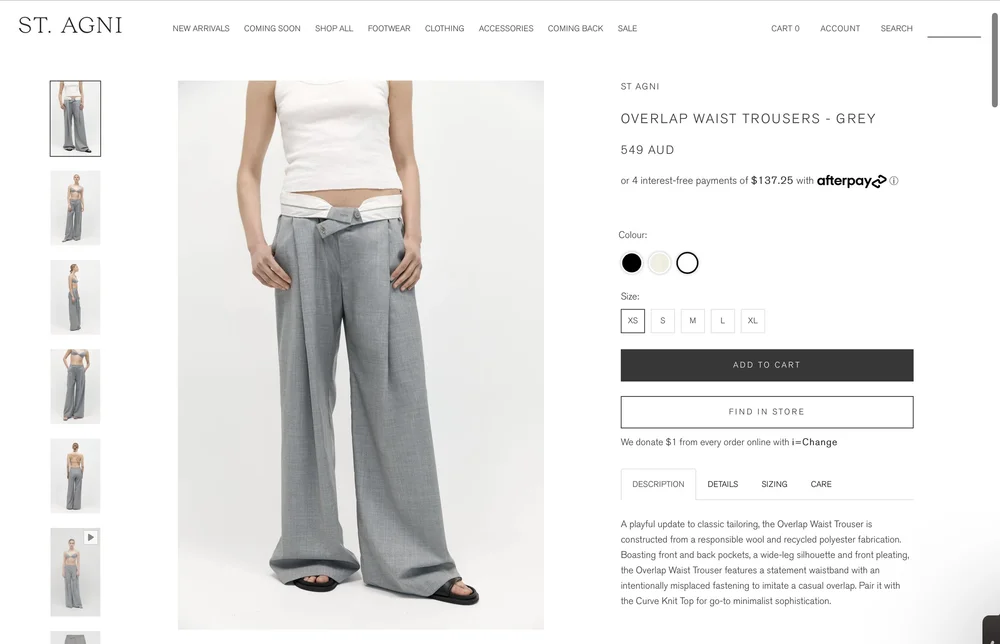The width and height of the screenshot is (1000, 644).
Task: Play the product video thumbnail
Action: [x=75, y=572]
